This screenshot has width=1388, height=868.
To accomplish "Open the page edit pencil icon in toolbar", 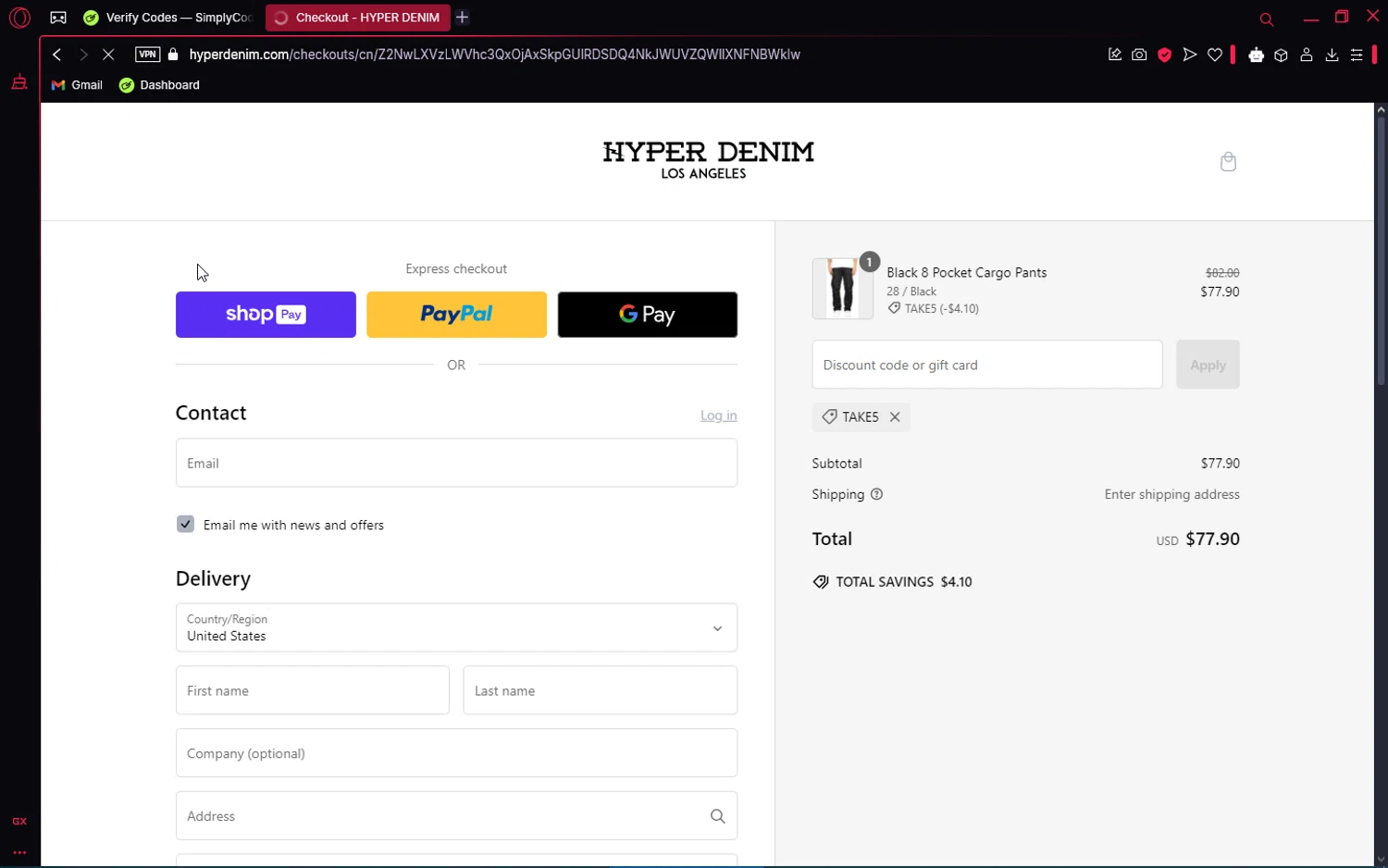I will coord(1114,55).
